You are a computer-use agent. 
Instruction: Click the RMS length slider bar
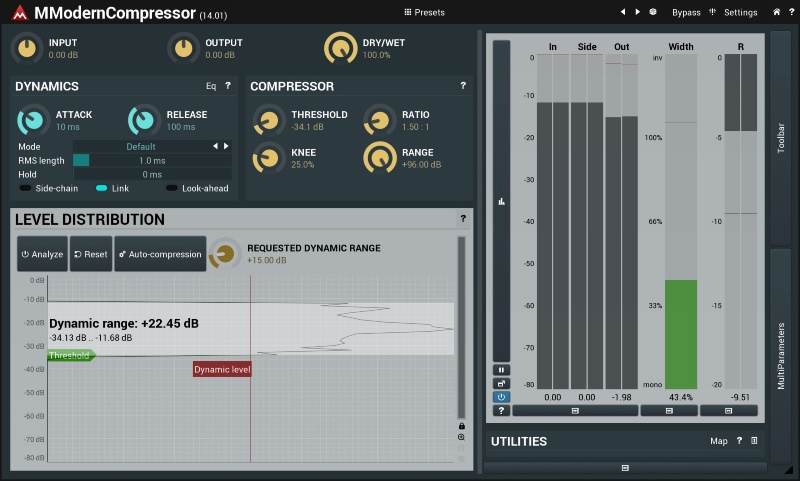click(152, 161)
